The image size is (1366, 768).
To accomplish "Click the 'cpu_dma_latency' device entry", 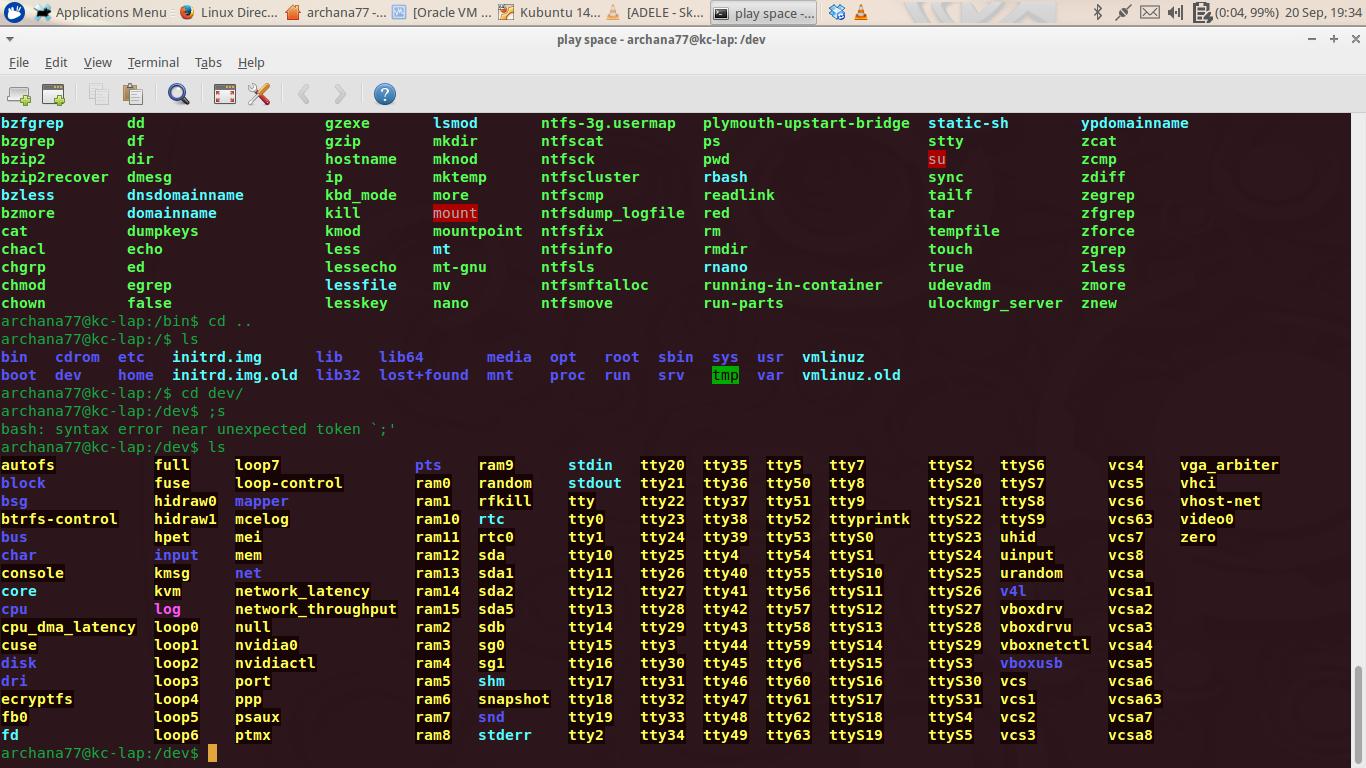I will point(68,627).
